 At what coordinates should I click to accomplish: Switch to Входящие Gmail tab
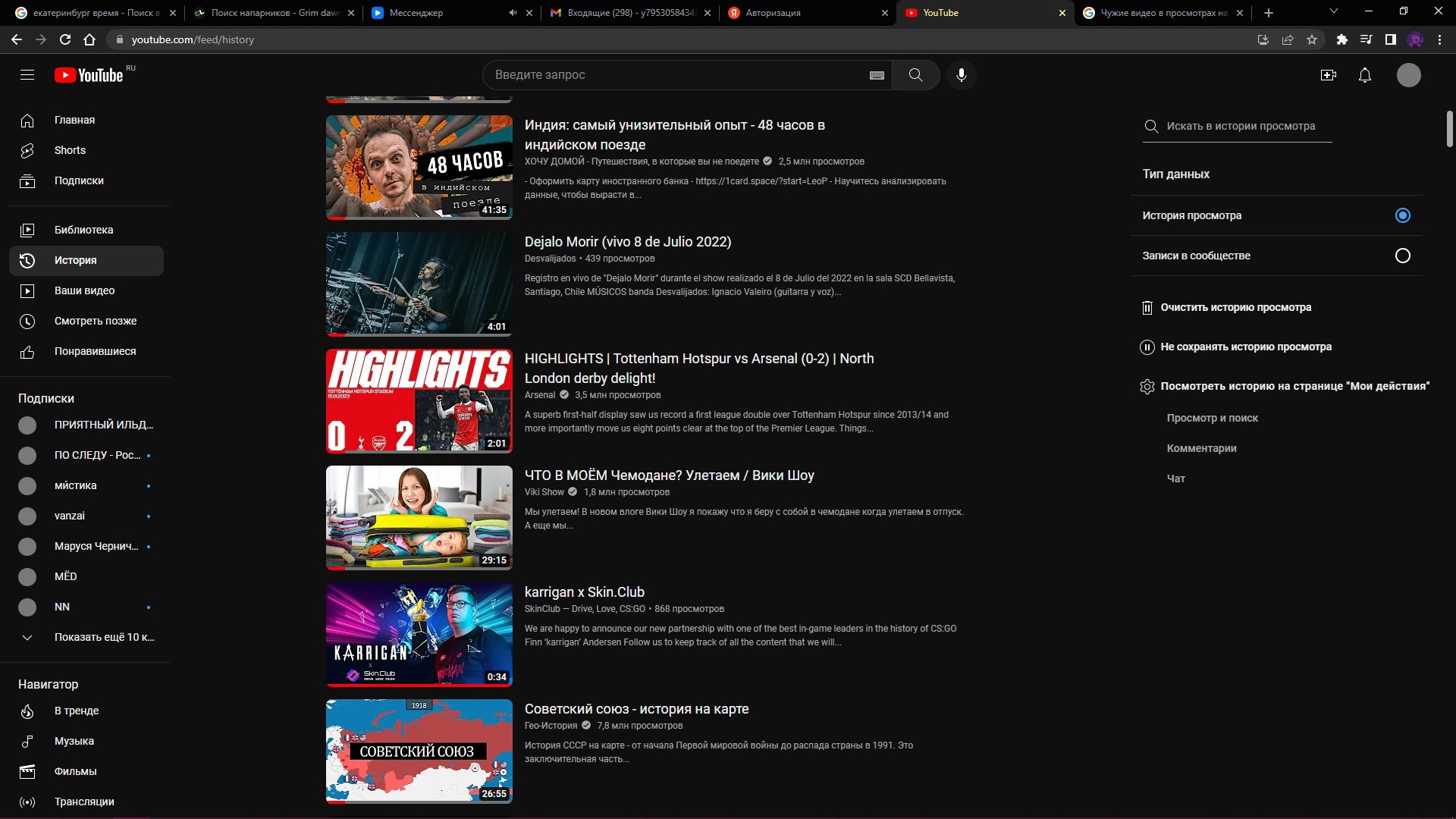pos(629,13)
